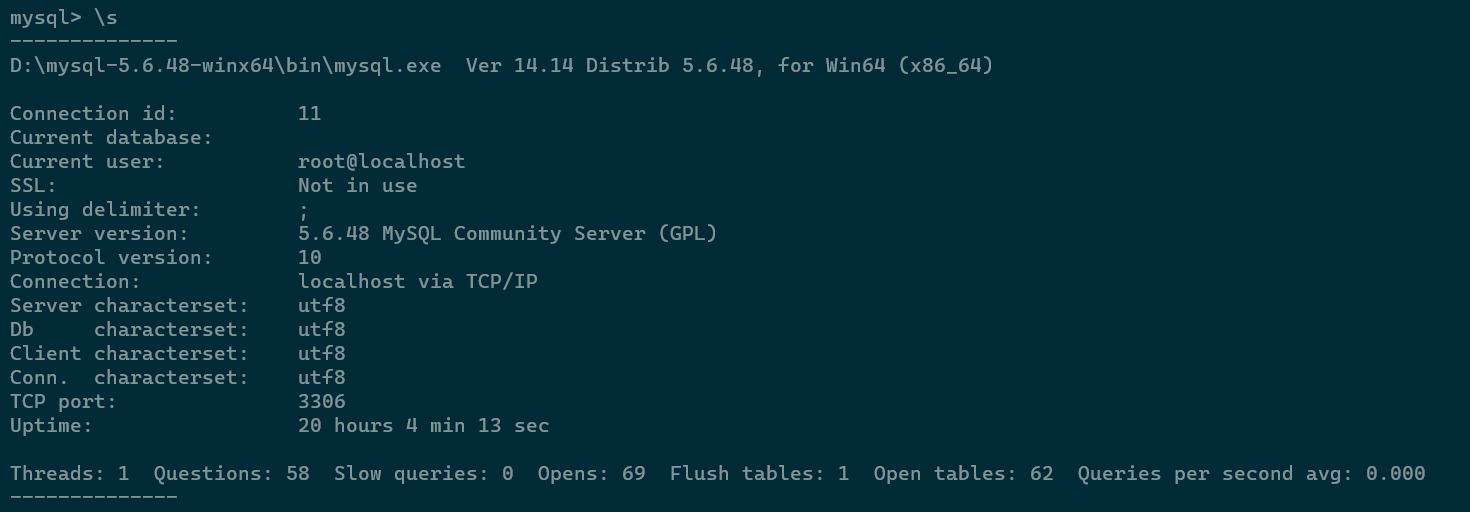The width and height of the screenshot is (1470, 512).
Task: Click the 'Using delimiter:' label
Action: (105, 210)
